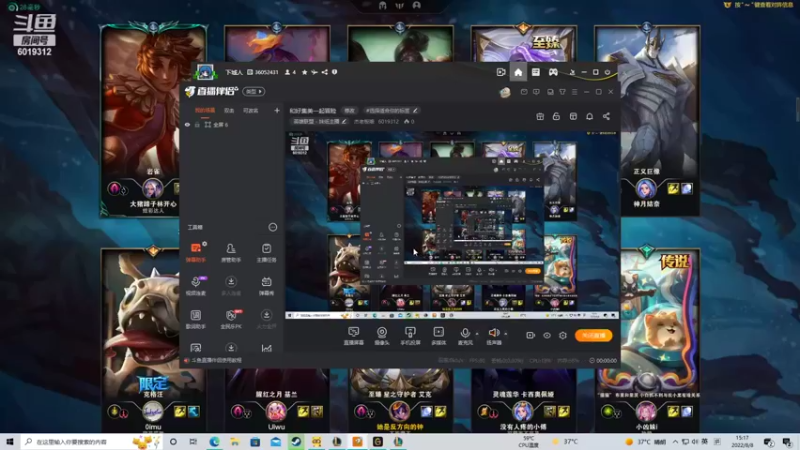Image resolution: width=800 pixels, height=450 pixels.
Task: Collapse the 工具箱 toolbox panel
Action: 273,227
